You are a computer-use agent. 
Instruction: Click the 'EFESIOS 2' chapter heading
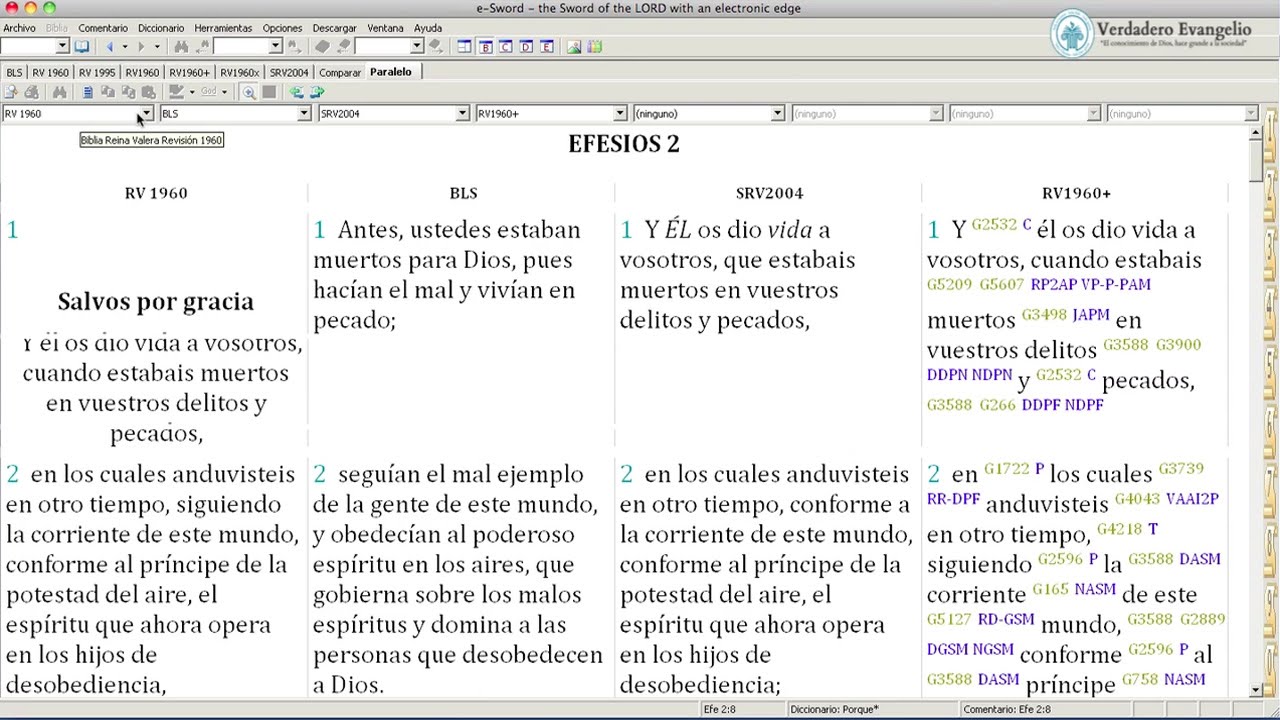click(624, 144)
